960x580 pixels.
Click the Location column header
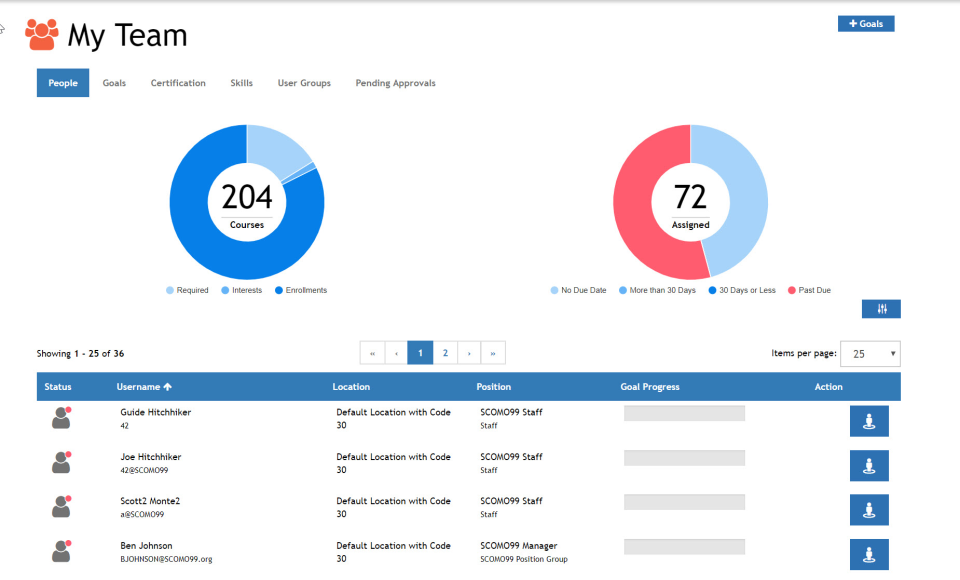pyautogui.click(x=351, y=386)
